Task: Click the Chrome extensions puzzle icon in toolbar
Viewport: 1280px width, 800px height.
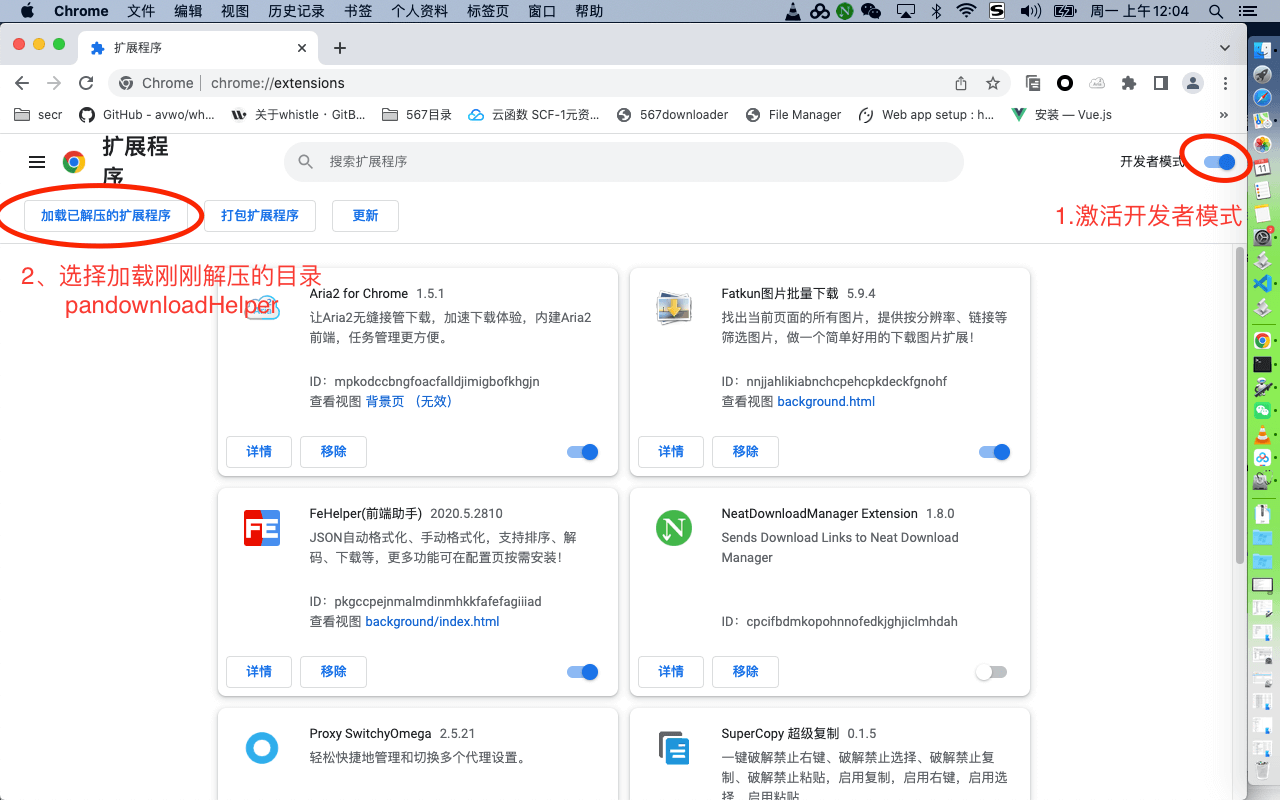Action: pos(1129,83)
